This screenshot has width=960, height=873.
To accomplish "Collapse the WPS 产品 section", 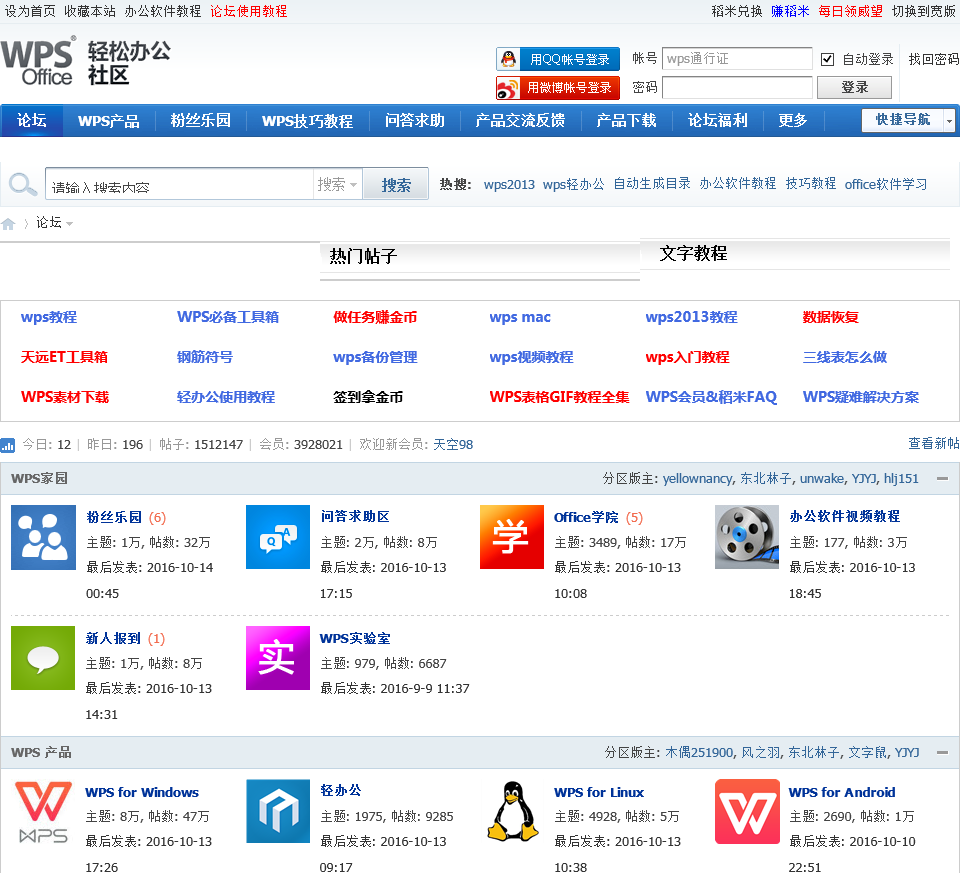I will pyautogui.click(x=942, y=753).
